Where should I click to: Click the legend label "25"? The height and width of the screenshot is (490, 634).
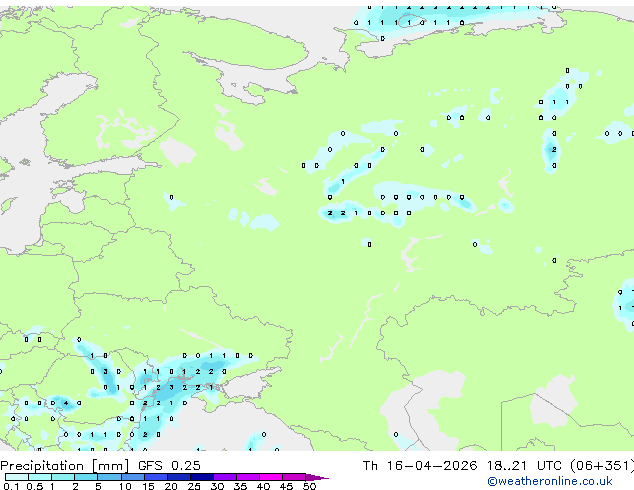(194, 486)
